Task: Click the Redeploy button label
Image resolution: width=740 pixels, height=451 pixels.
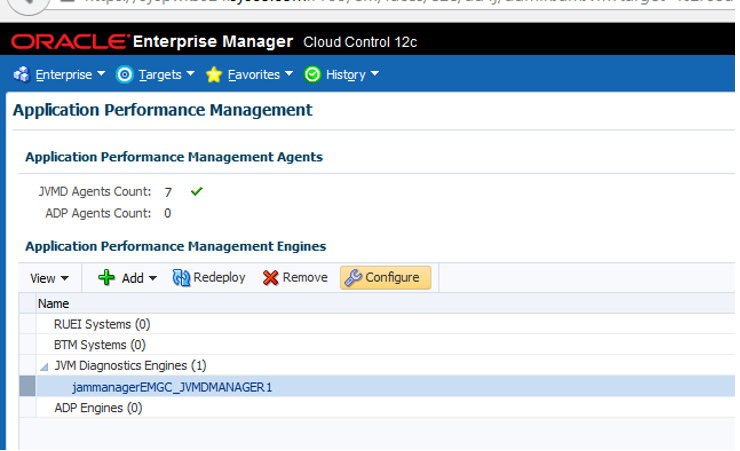Action: tap(219, 277)
